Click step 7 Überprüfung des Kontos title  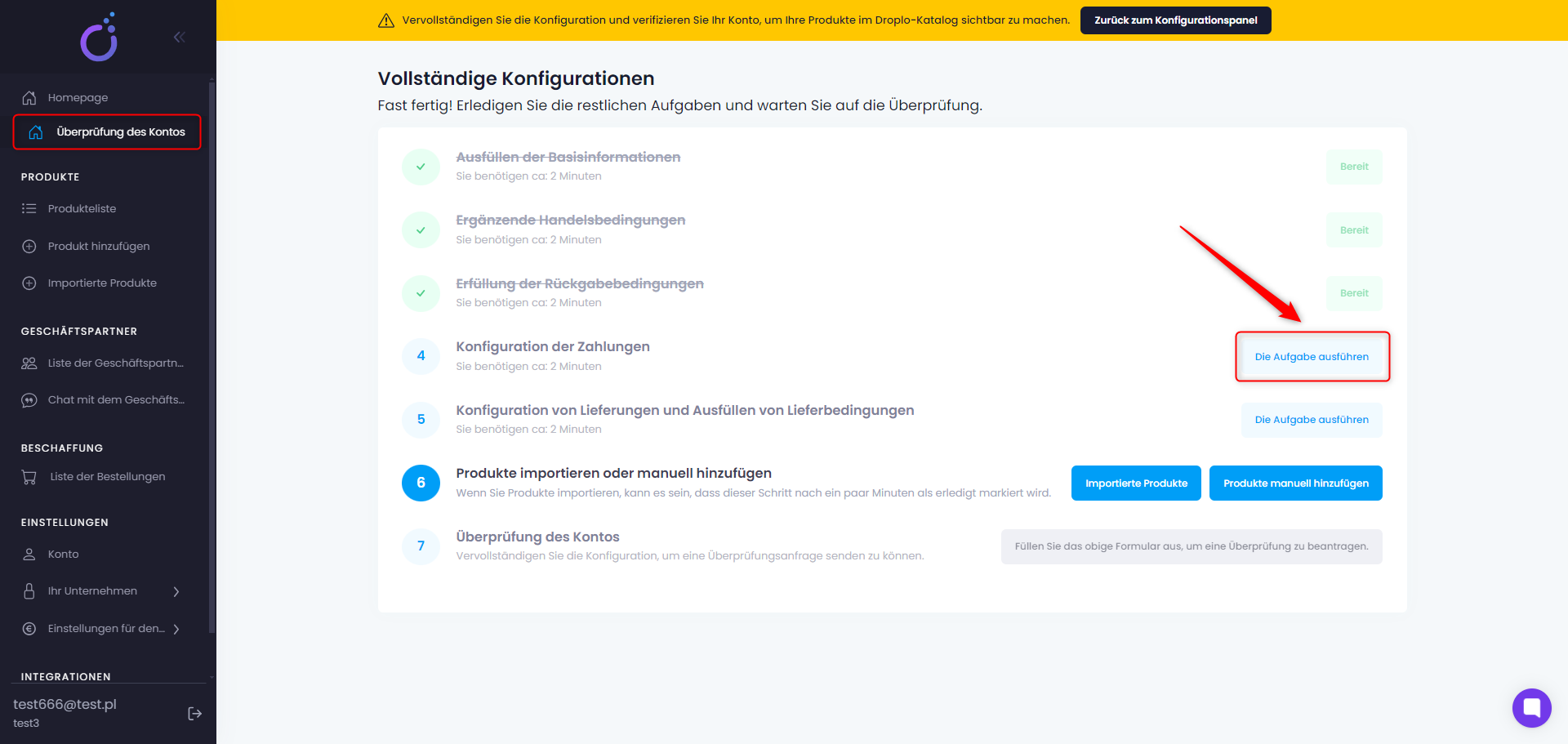click(538, 537)
